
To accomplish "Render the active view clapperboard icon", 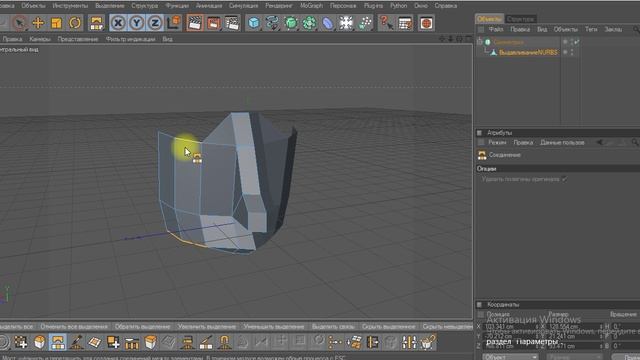I will tap(195, 23).
